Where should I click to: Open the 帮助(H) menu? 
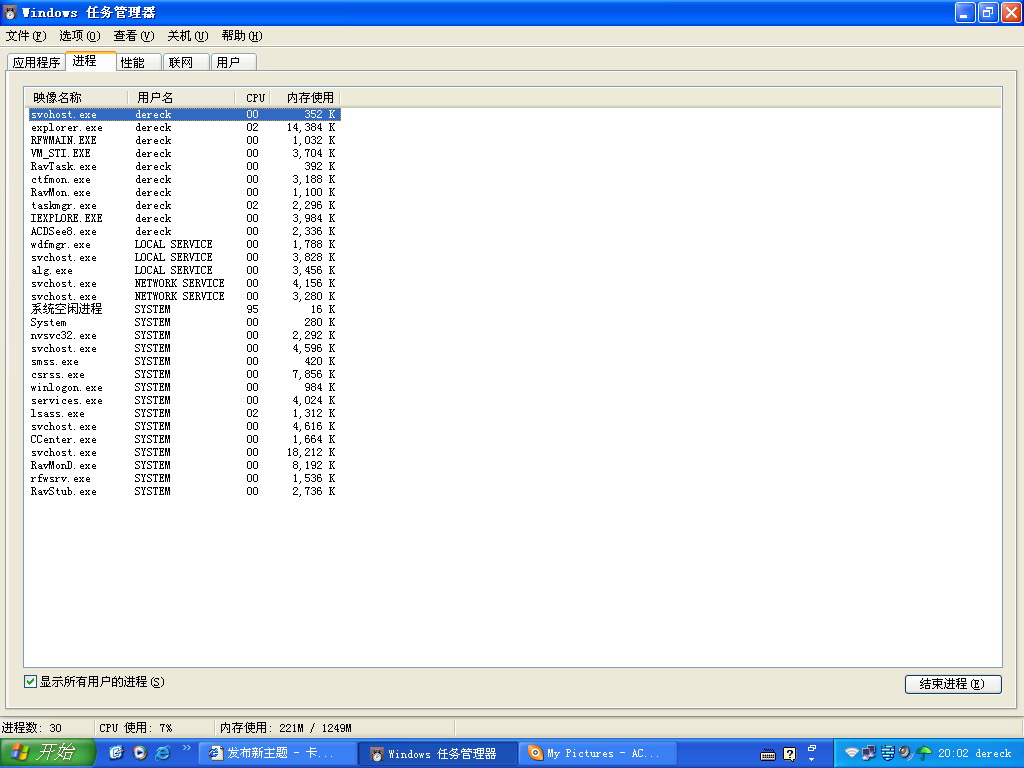point(242,36)
